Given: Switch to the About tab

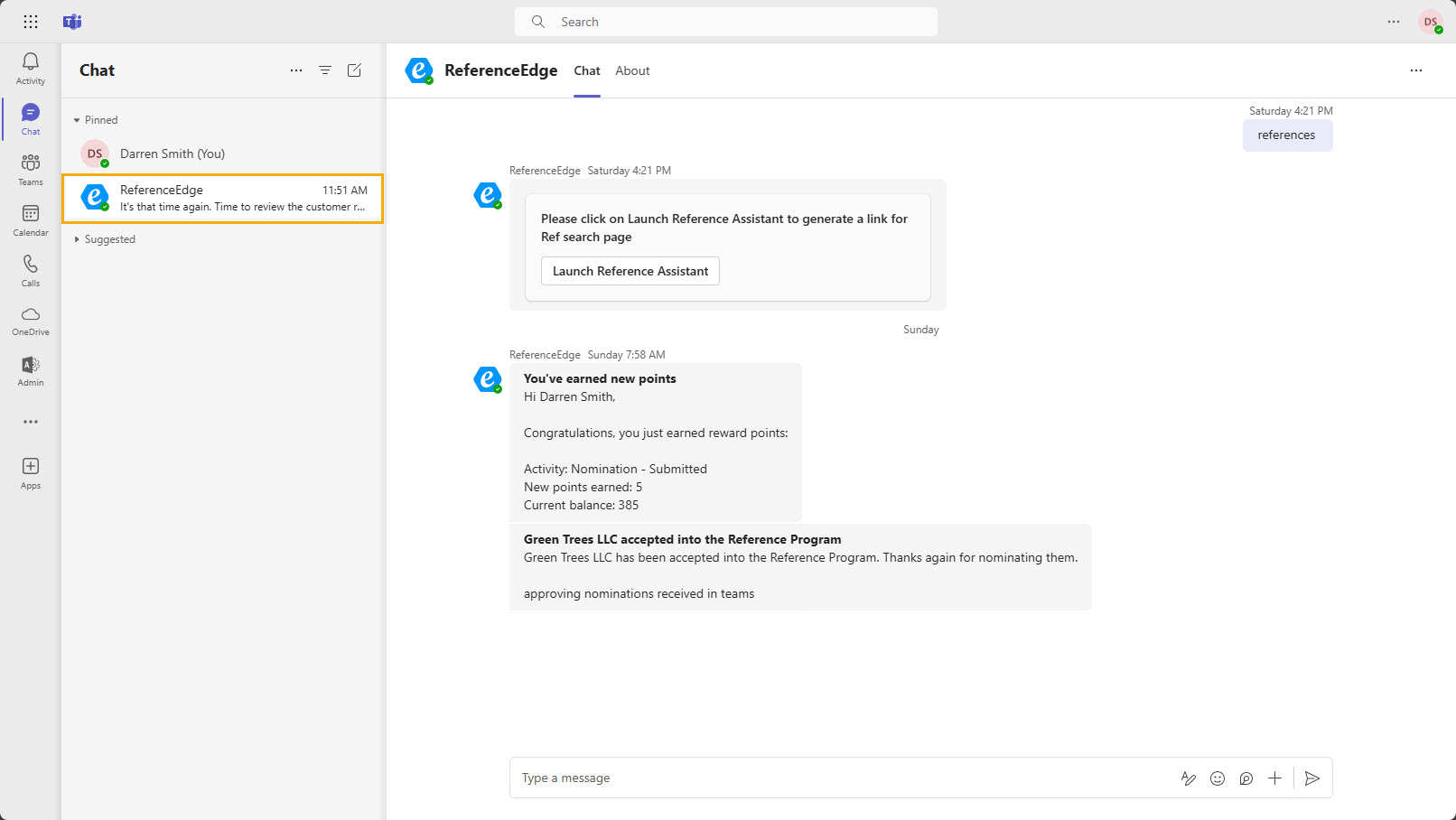Looking at the screenshot, I should (x=632, y=70).
